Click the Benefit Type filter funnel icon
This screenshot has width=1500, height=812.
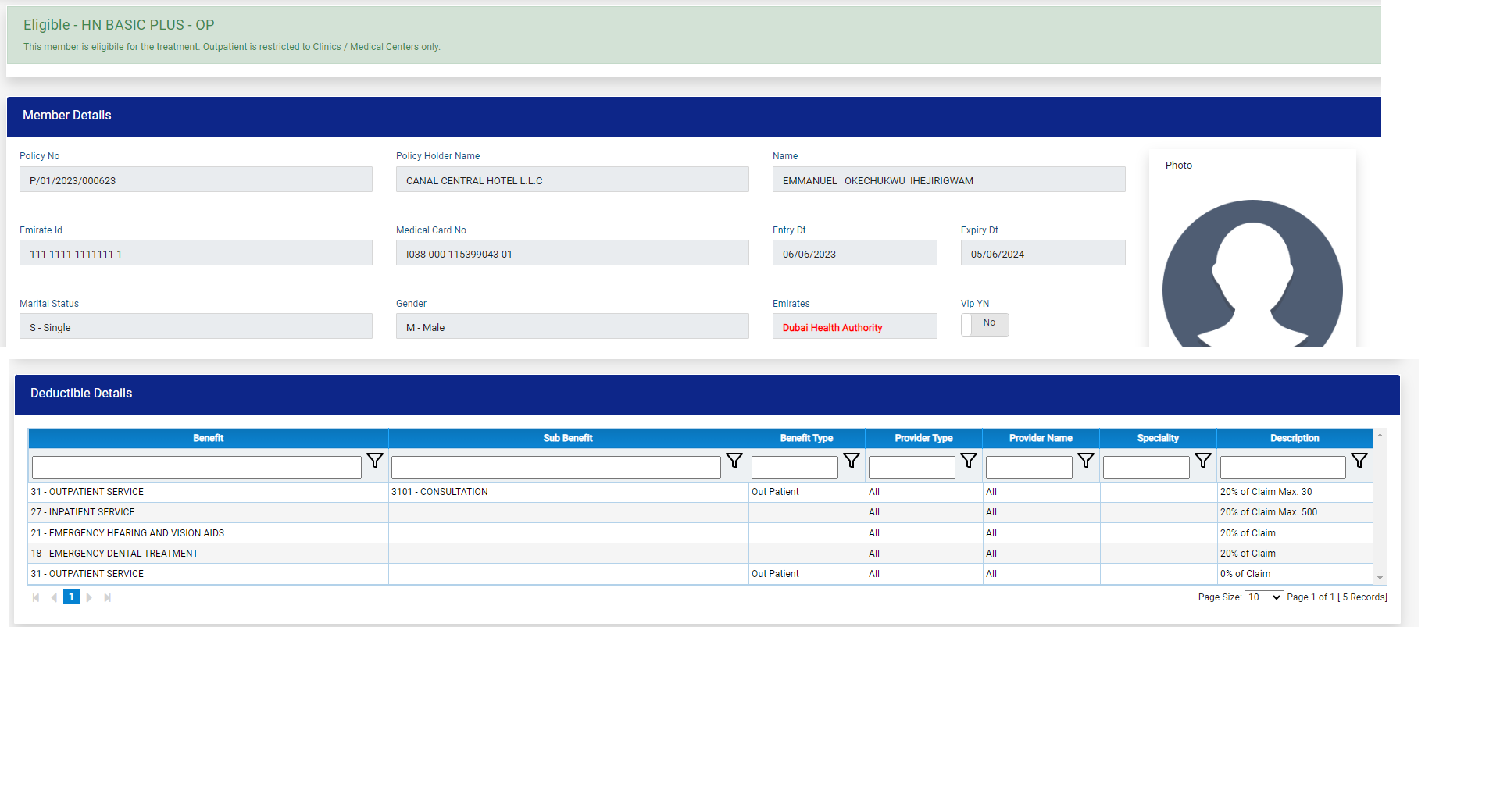click(852, 461)
